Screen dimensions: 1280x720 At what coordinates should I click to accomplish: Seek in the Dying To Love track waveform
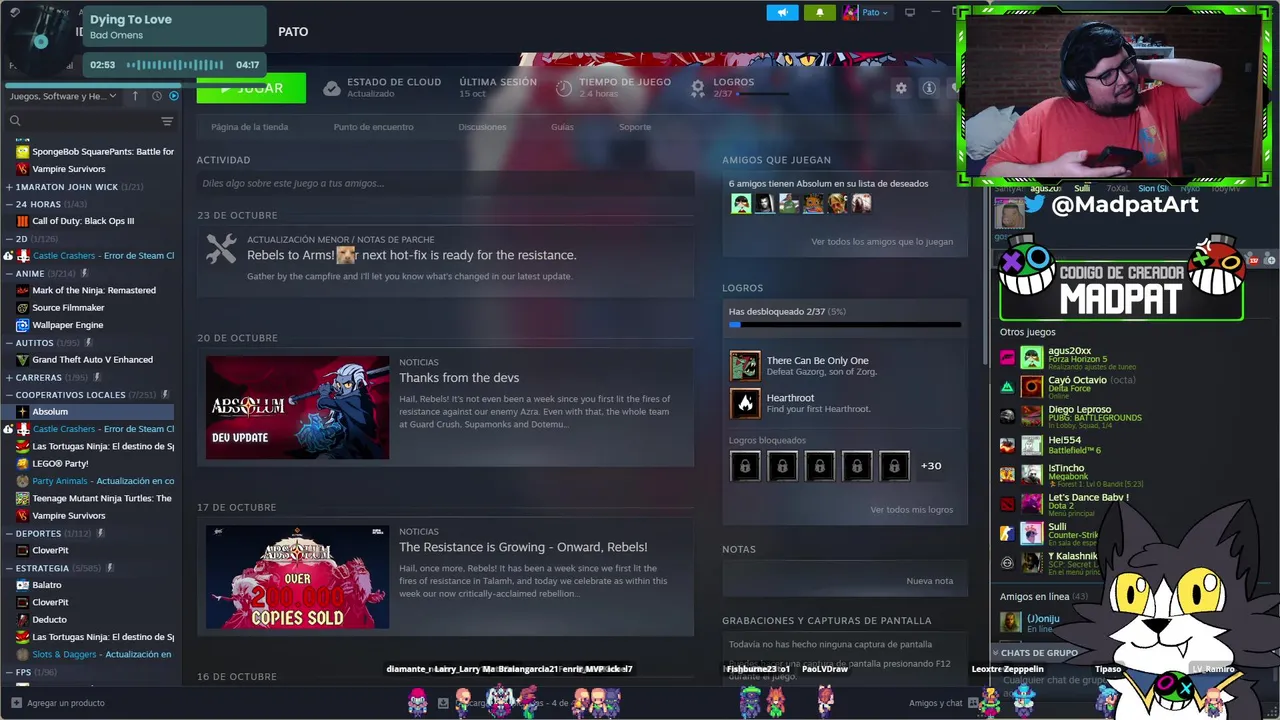175,65
